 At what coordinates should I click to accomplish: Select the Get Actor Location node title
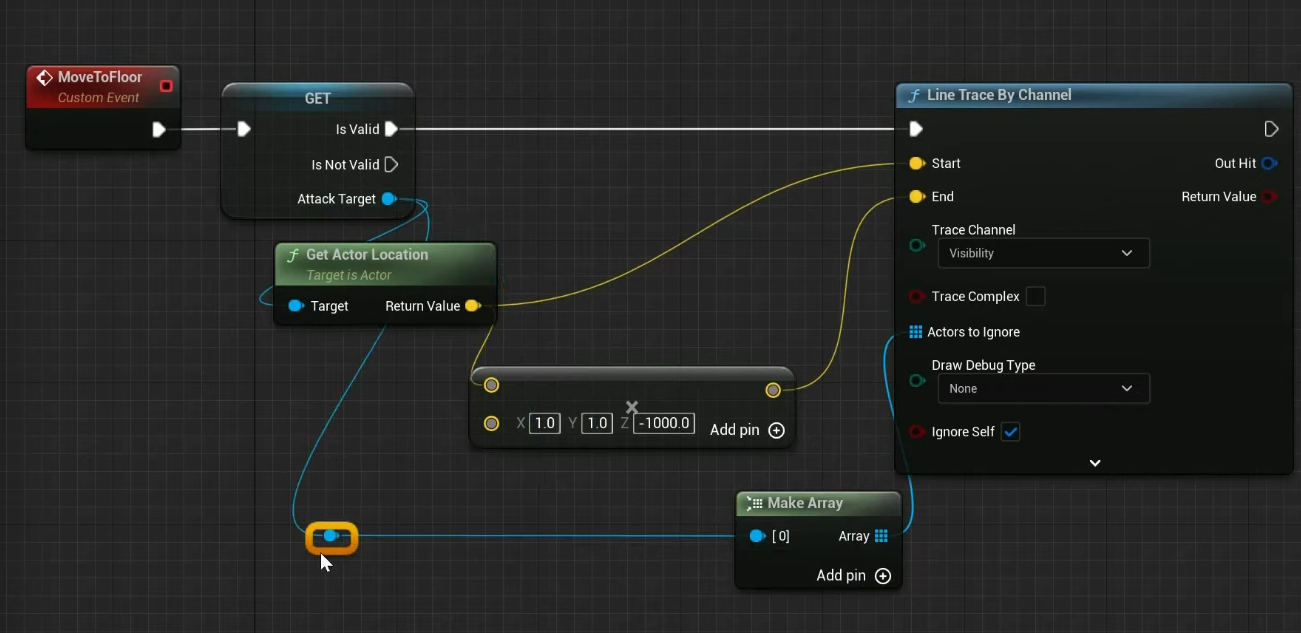click(366, 255)
